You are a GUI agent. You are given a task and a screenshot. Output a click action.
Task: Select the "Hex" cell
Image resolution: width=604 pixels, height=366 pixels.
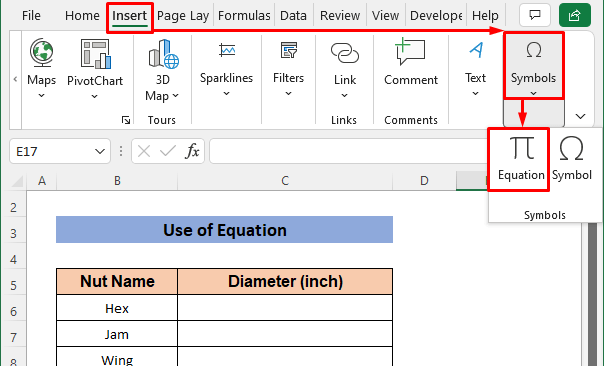[117, 308]
